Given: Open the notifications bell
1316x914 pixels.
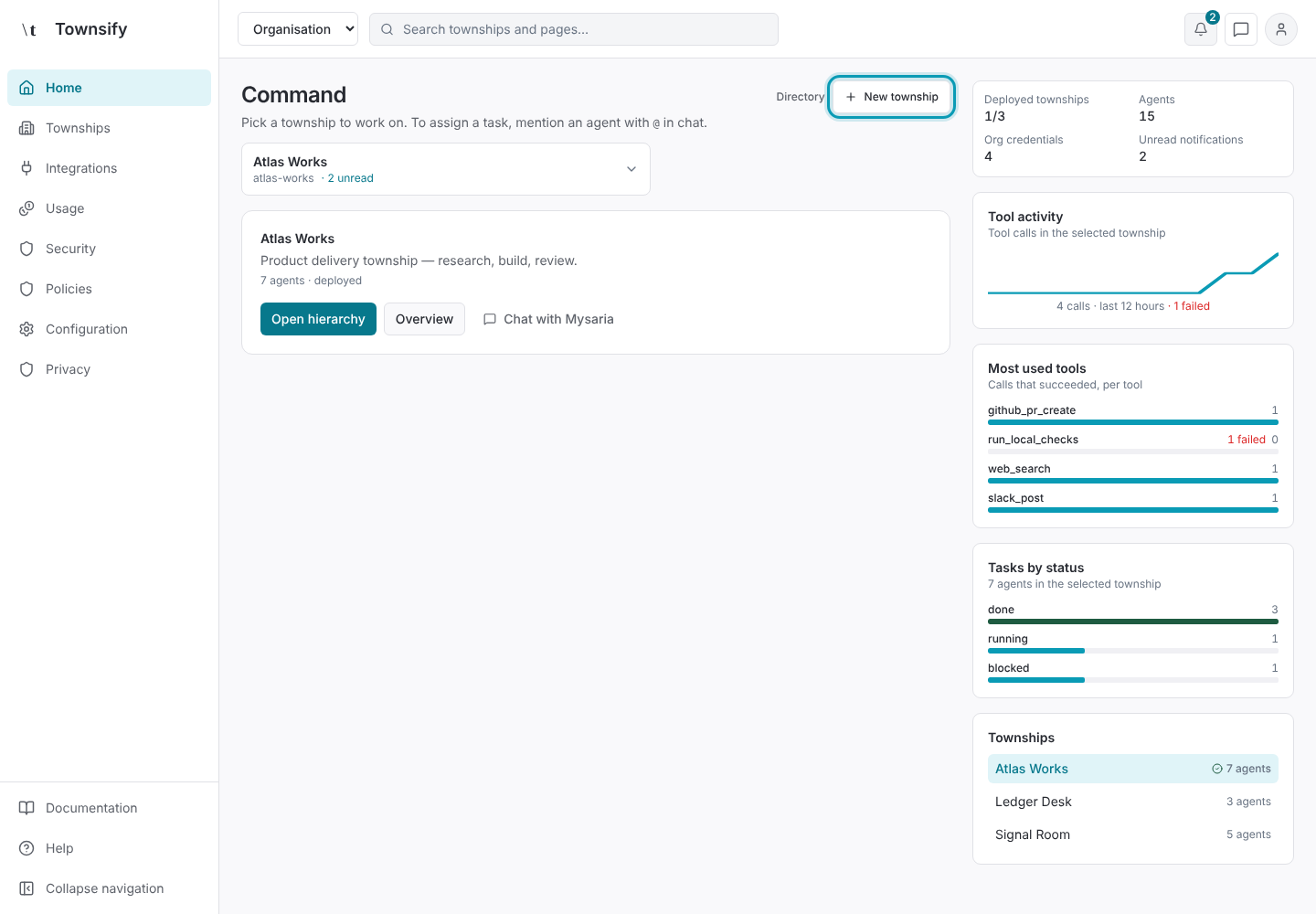Looking at the screenshot, I should pos(1201,29).
